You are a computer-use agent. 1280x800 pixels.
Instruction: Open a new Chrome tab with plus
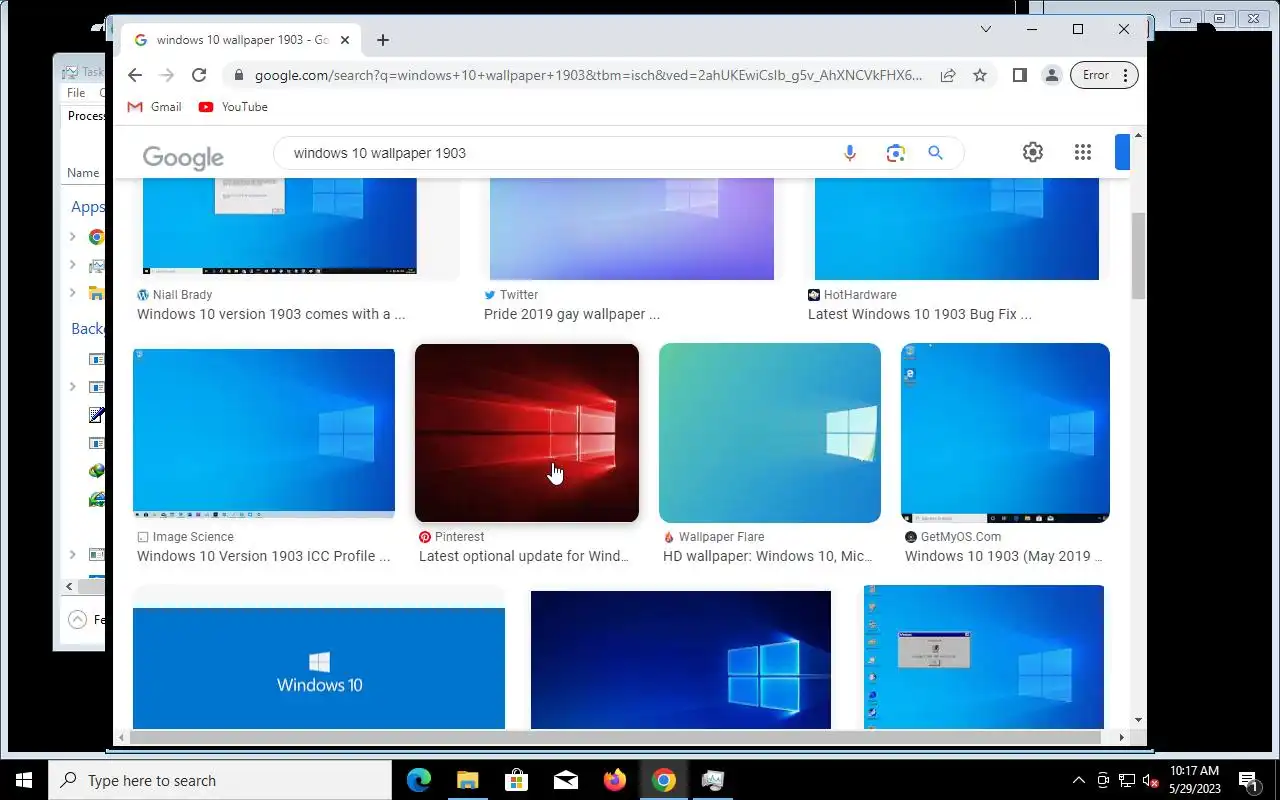[x=383, y=40]
